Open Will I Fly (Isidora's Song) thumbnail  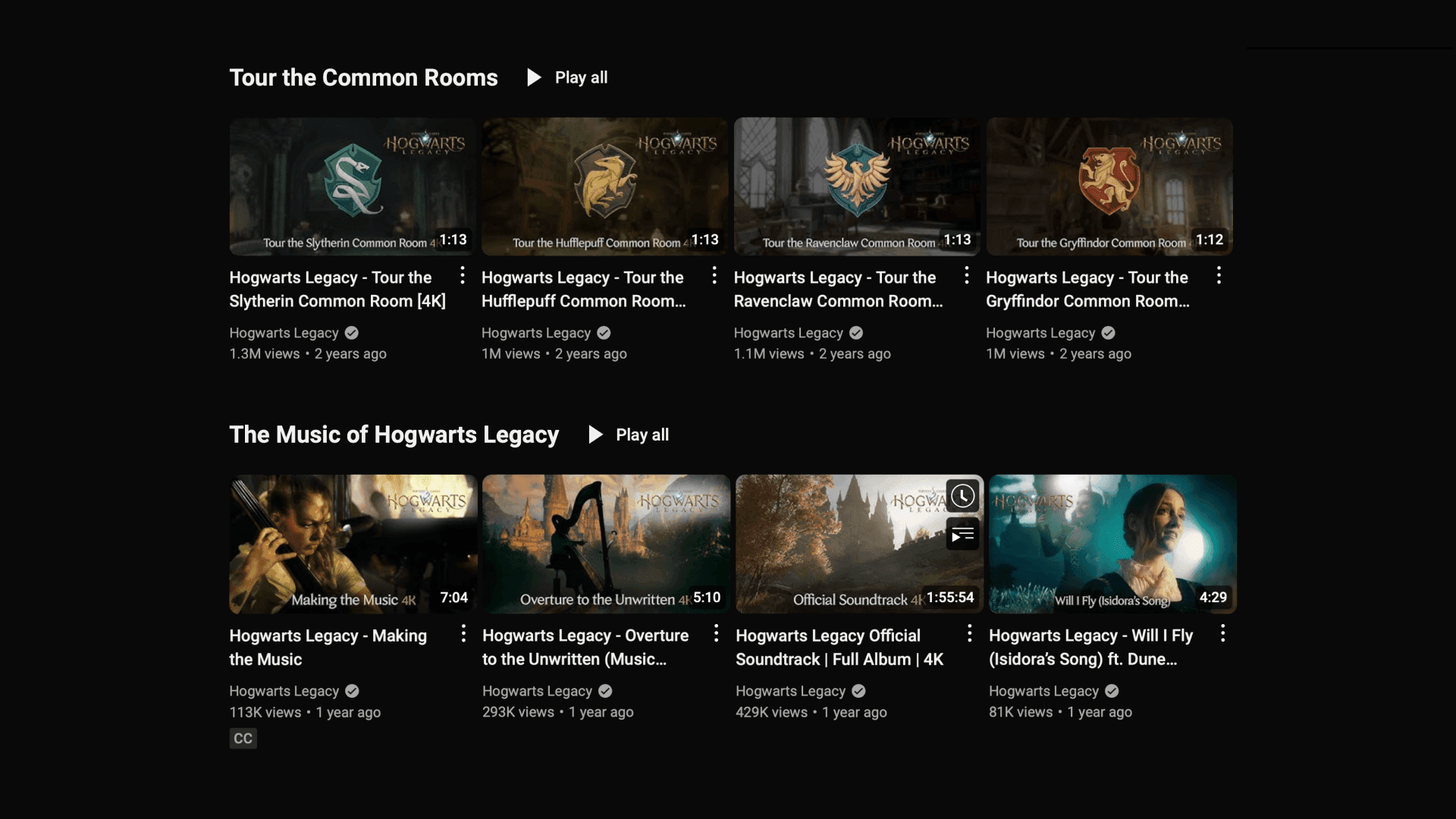tap(1112, 544)
